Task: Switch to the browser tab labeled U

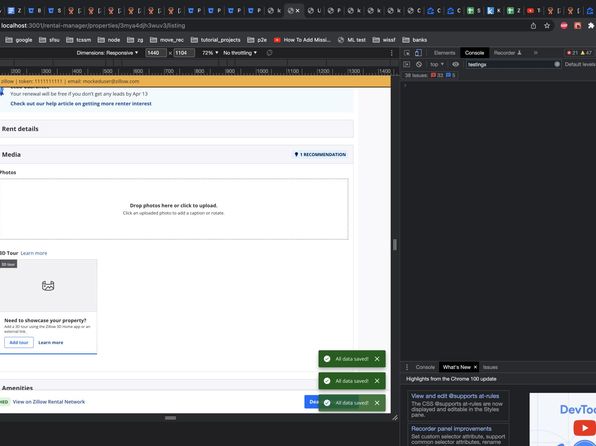Action: pos(314,11)
